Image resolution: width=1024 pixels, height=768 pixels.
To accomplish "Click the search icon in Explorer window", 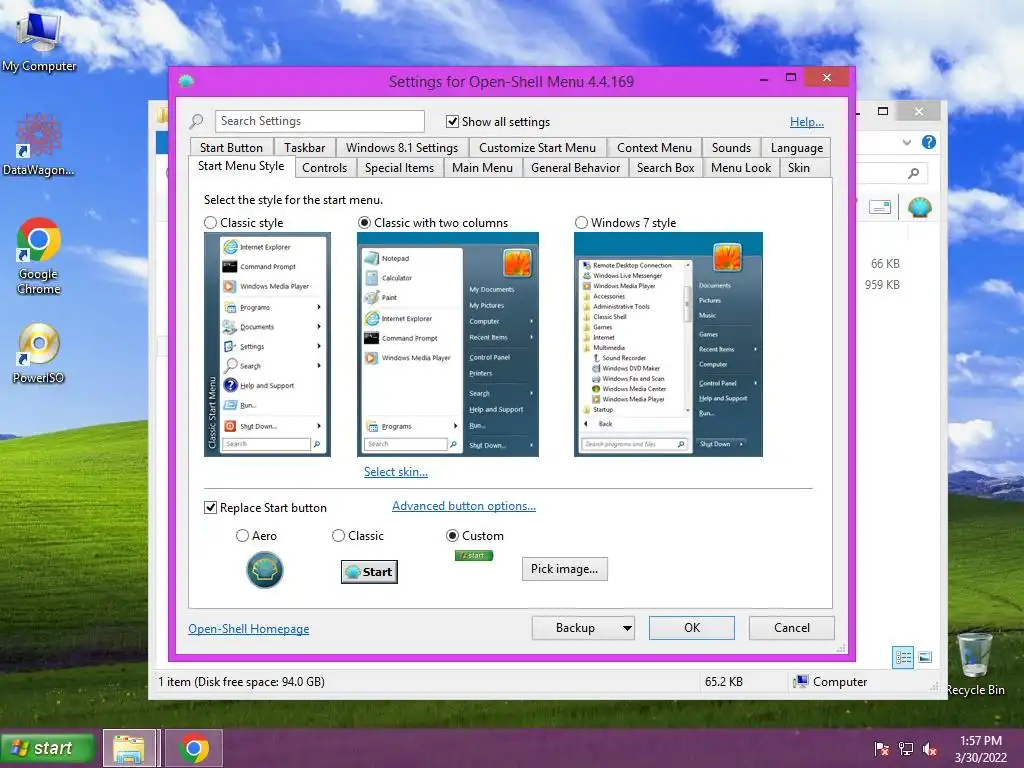I will pos(914,173).
